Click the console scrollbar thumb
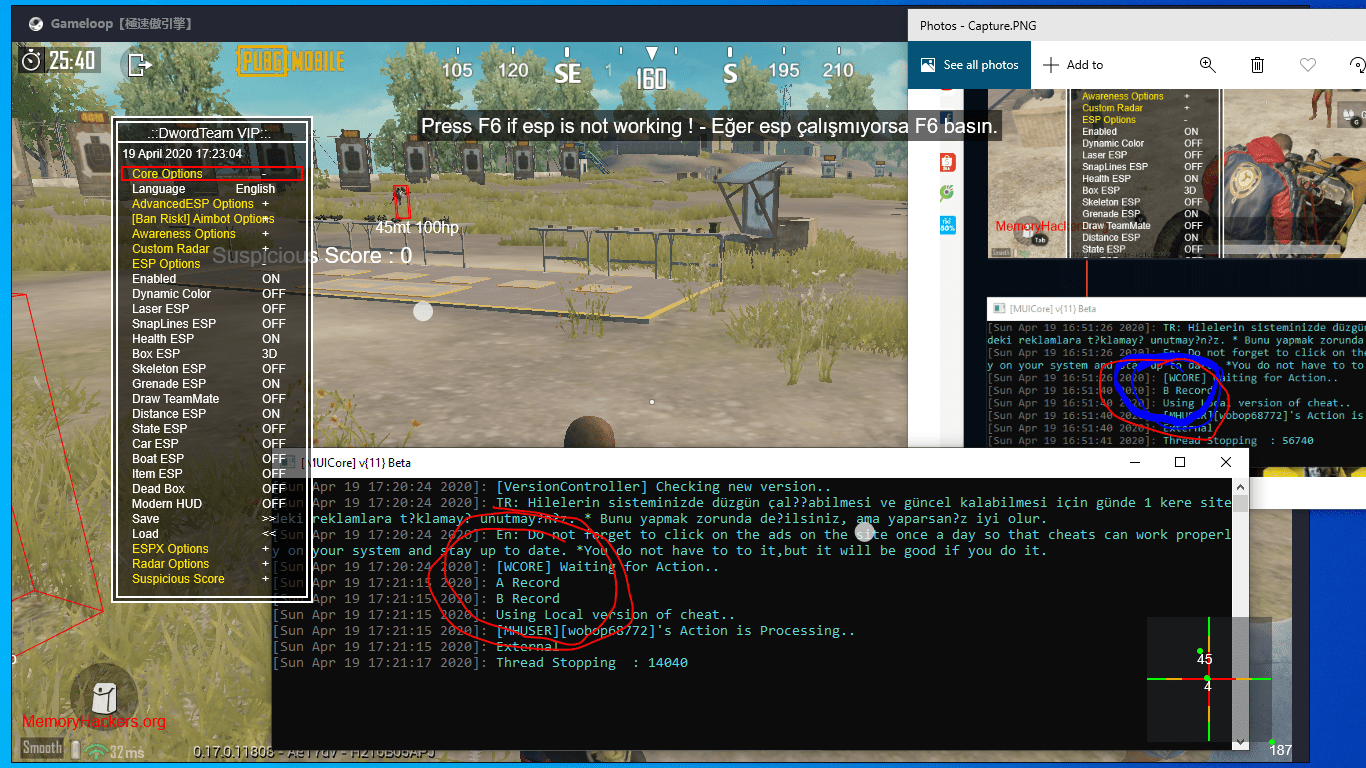 [x=1240, y=504]
